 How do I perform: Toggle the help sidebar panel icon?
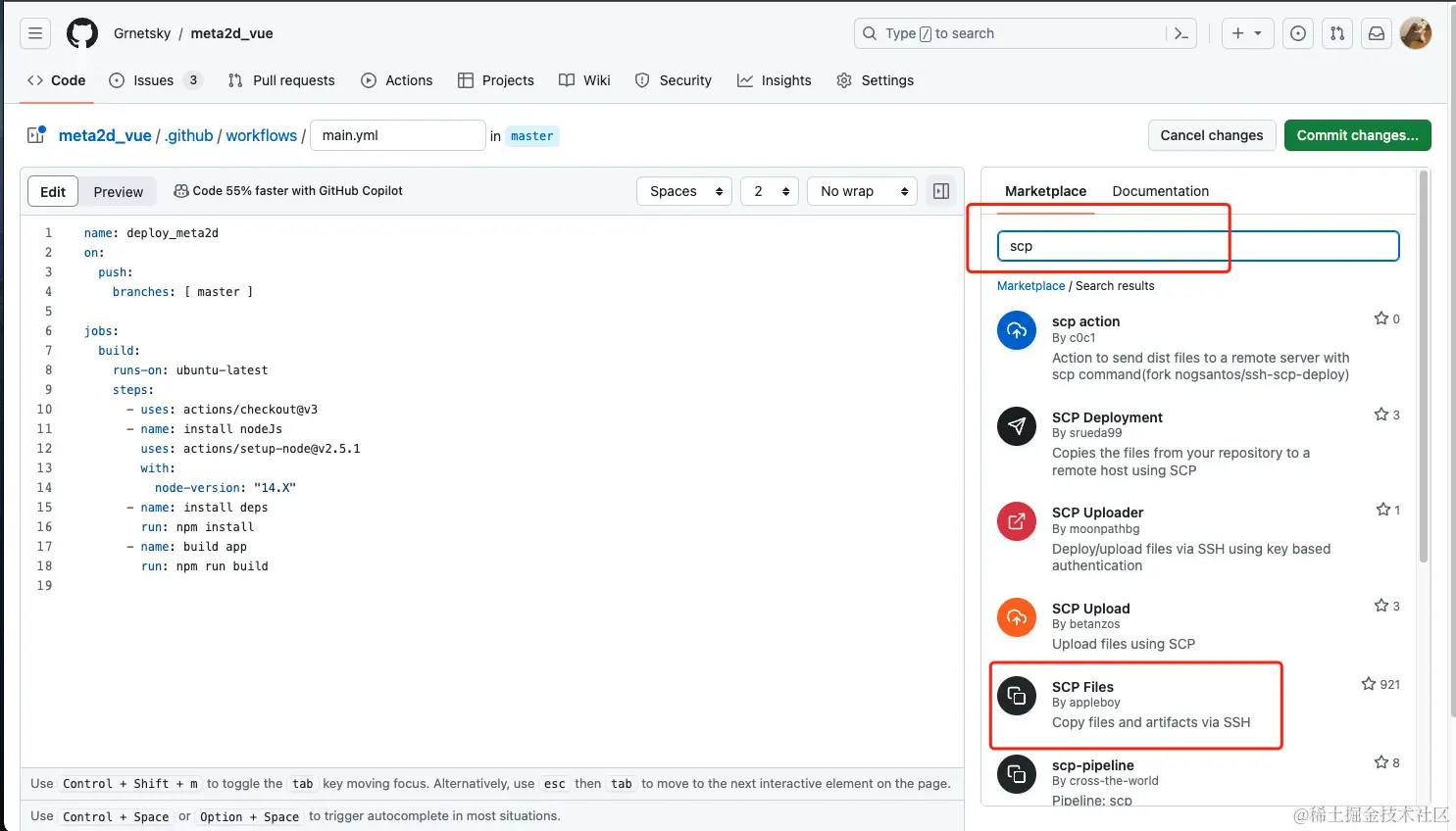click(x=941, y=191)
